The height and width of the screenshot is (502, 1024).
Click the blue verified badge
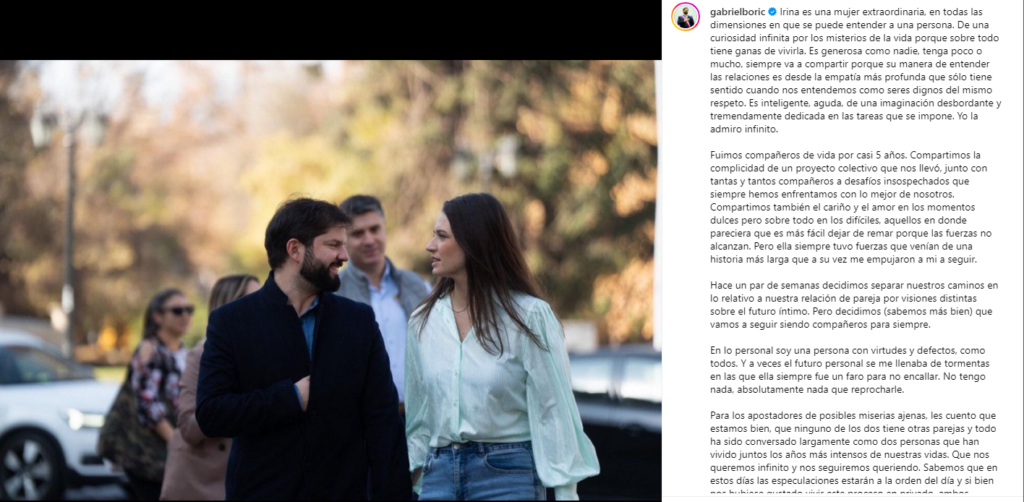(x=772, y=12)
